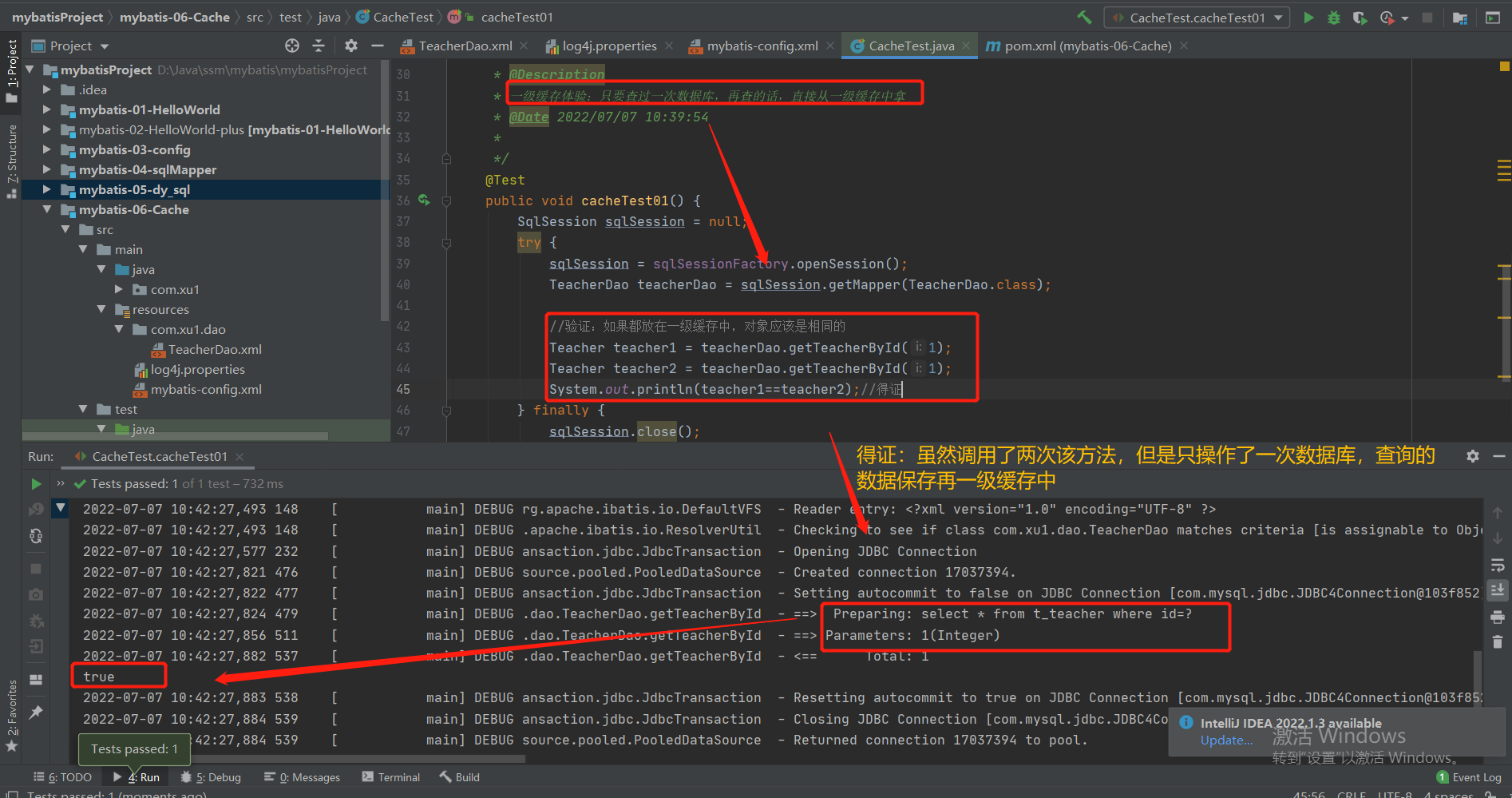Restore the Run panel layout icon
Viewport: 1512px width, 798px height.
36,680
